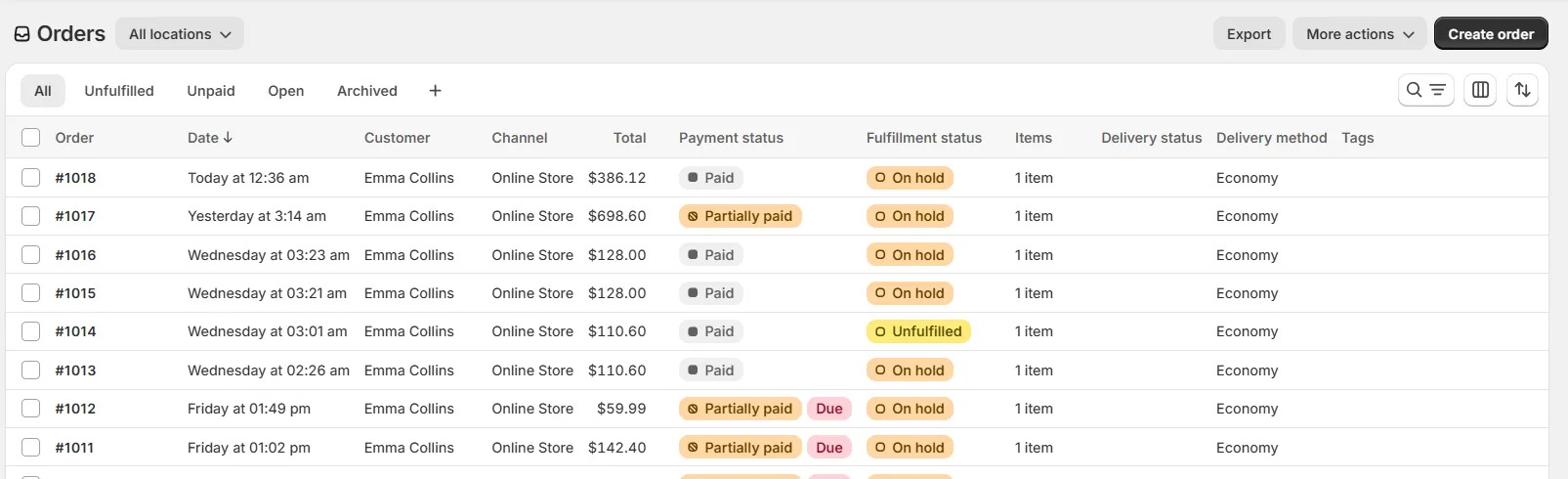The width and height of the screenshot is (1568, 479).
Task: Click the $698.60 total
Action: point(616,216)
